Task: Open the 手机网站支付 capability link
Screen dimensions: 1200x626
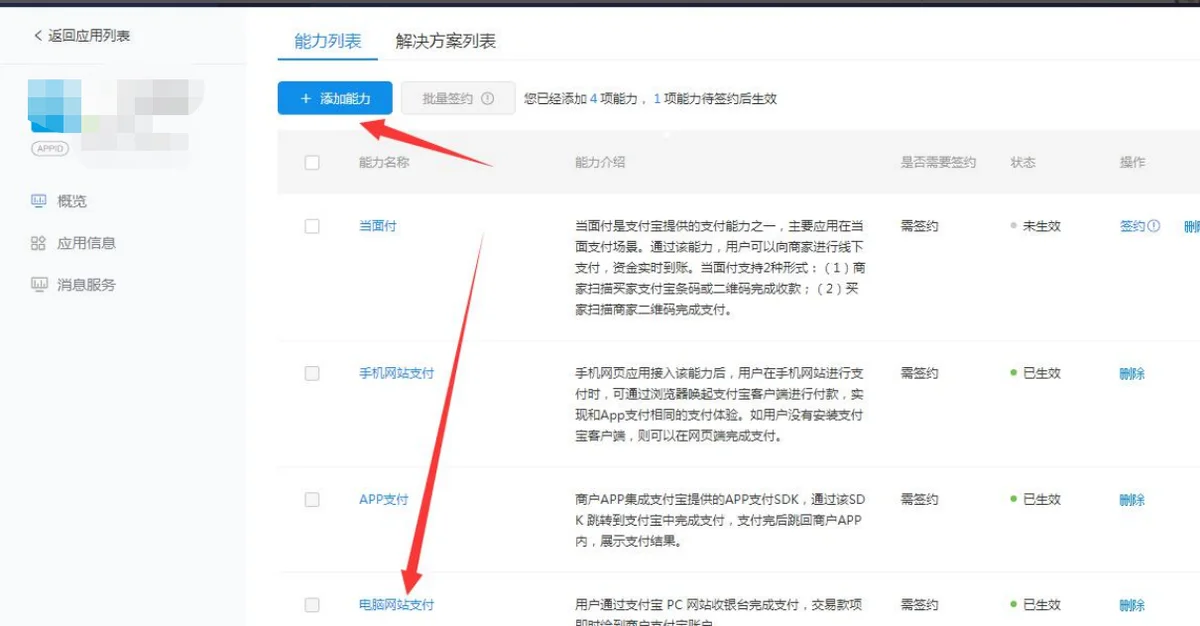Action: [397, 373]
